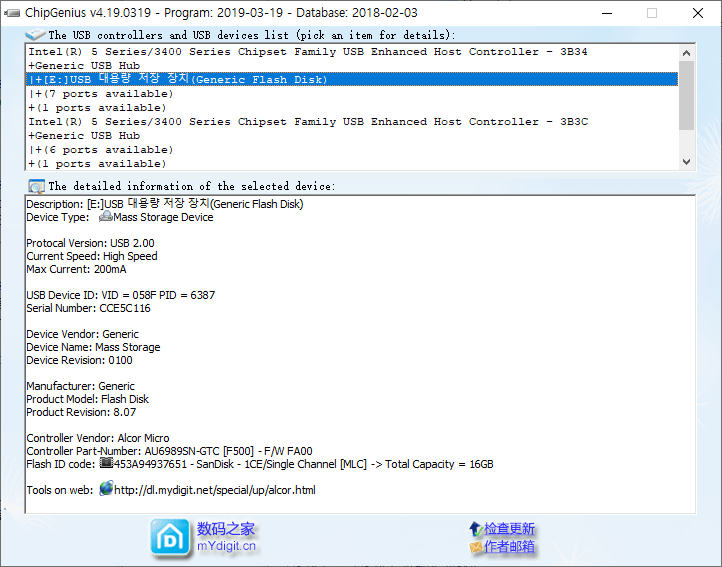Click the Product Revision: 8.07 line
Image resolution: width=722 pixels, height=567 pixels.
click(x=81, y=412)
